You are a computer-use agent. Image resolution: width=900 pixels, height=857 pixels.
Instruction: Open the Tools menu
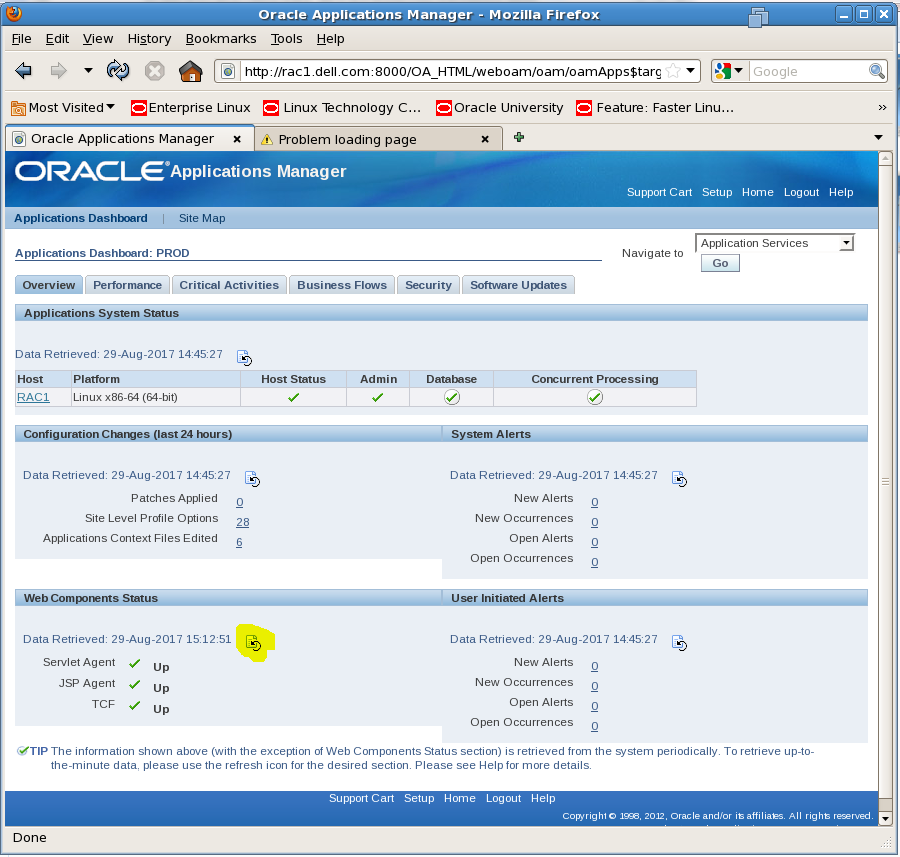click(286, 39)
